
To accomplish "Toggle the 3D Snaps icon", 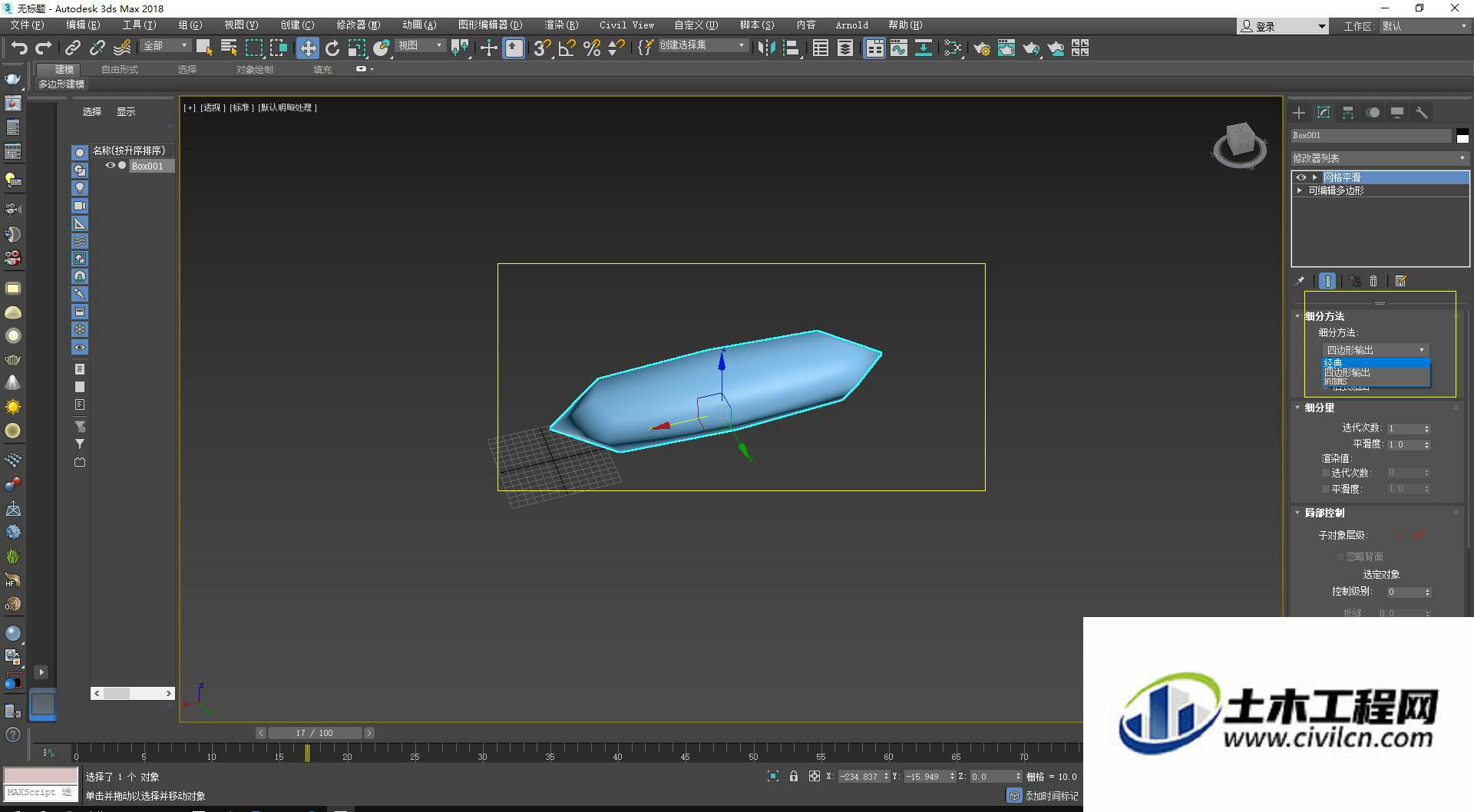I will pyautogui.click(x=542, y=48).
